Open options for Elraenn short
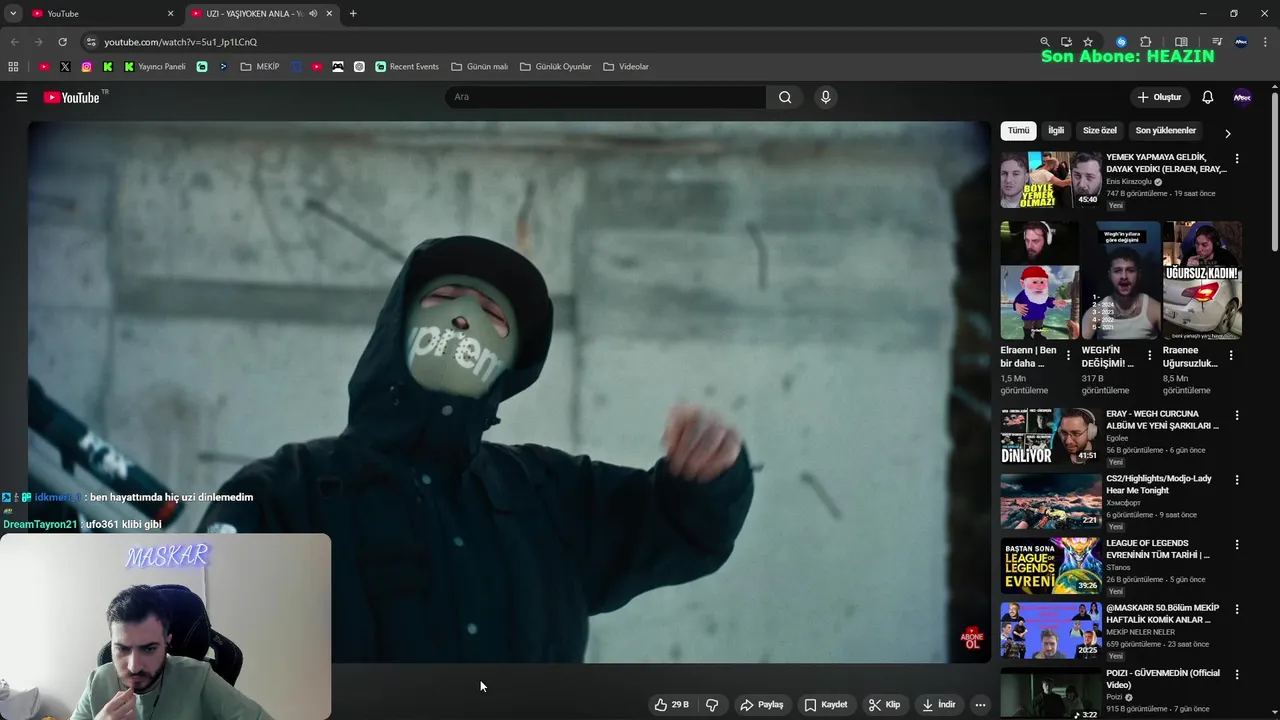The height and width of the screenshot is (720, 1280). click(1068, 355)
